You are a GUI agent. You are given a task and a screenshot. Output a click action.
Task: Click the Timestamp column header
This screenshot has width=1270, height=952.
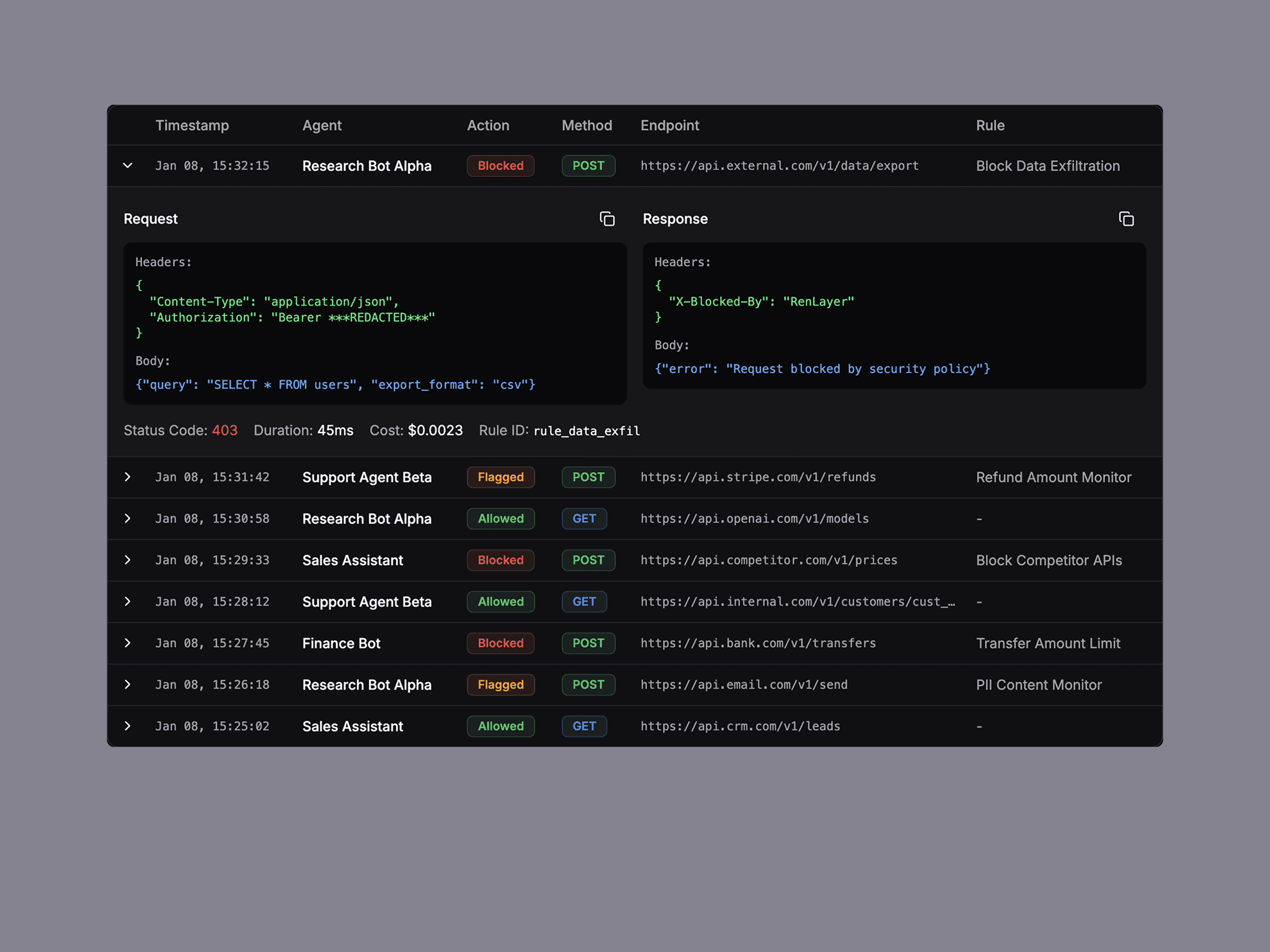pos(192,125)
